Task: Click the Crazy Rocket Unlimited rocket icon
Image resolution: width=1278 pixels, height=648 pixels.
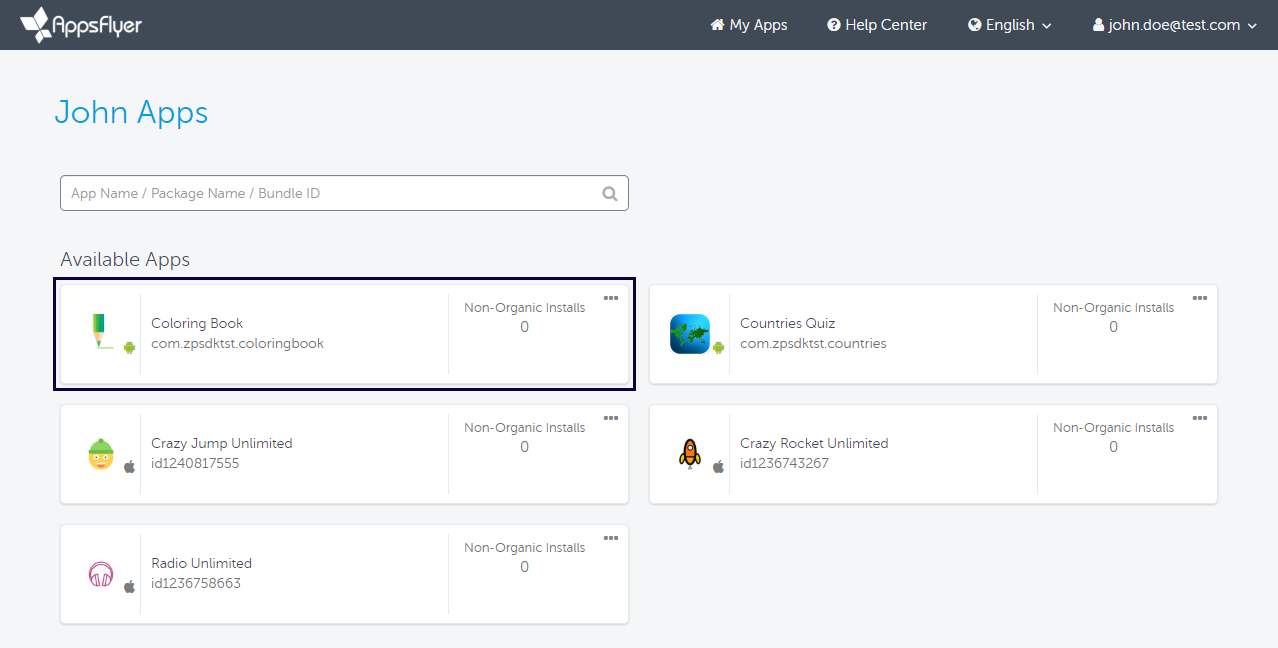Action: pyautogui.click(x=689, y=454)
